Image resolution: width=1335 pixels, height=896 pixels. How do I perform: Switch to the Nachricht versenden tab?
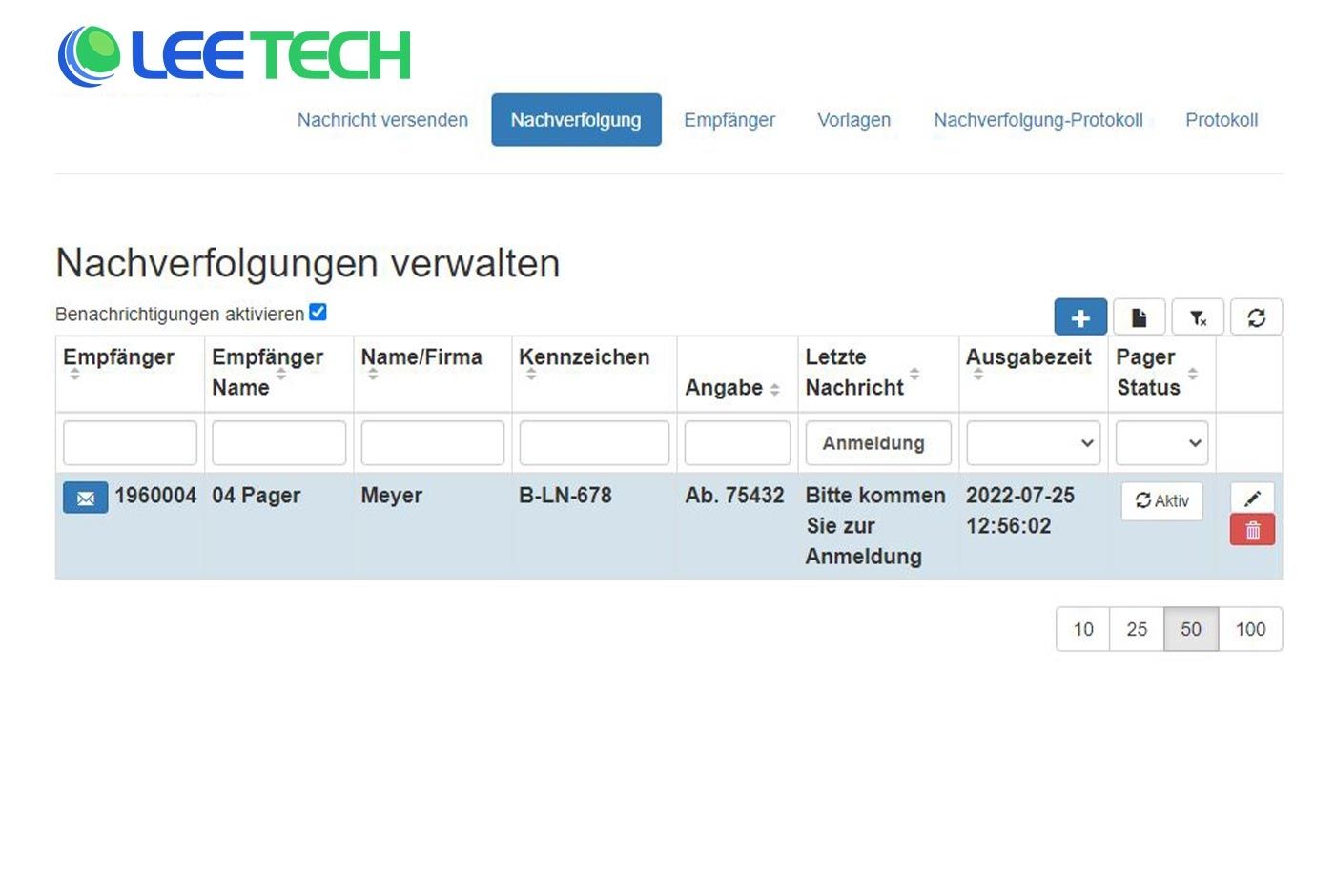[x=381, y=119]
